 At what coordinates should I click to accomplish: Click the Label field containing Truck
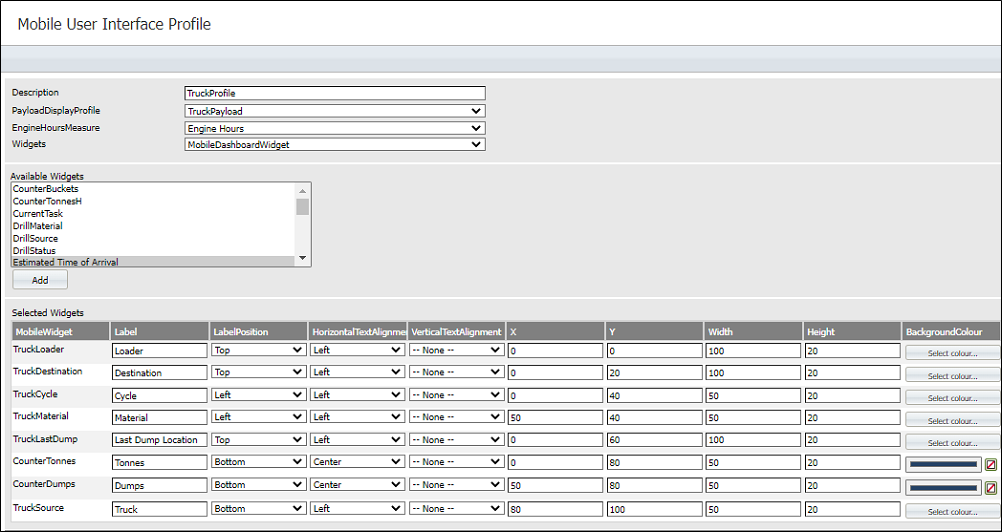(160, 509)
